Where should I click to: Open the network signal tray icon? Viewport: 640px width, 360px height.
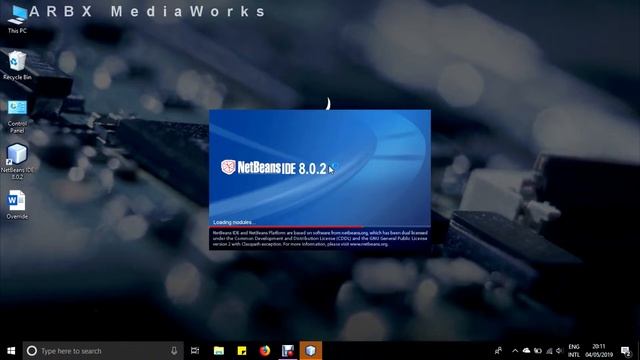click(x=549, y=351)
